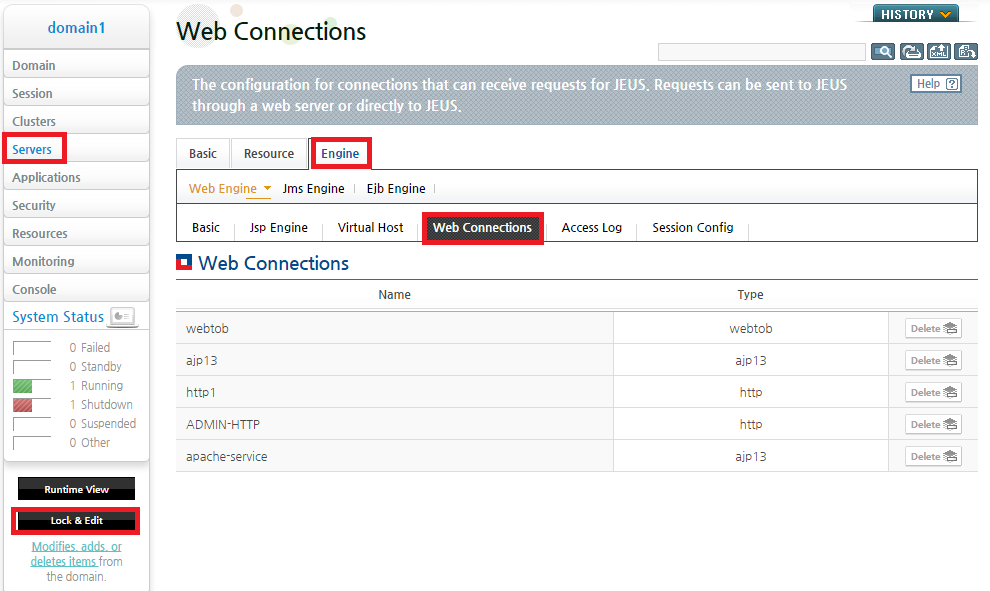Click the XML export icon
990x591 pixels.
click(x=939, y=52)
